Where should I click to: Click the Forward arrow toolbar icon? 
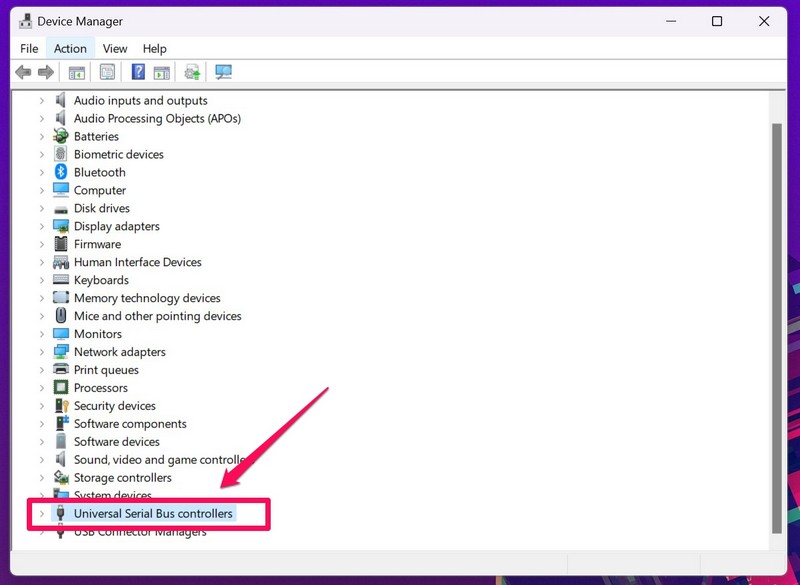coord(46,72)
